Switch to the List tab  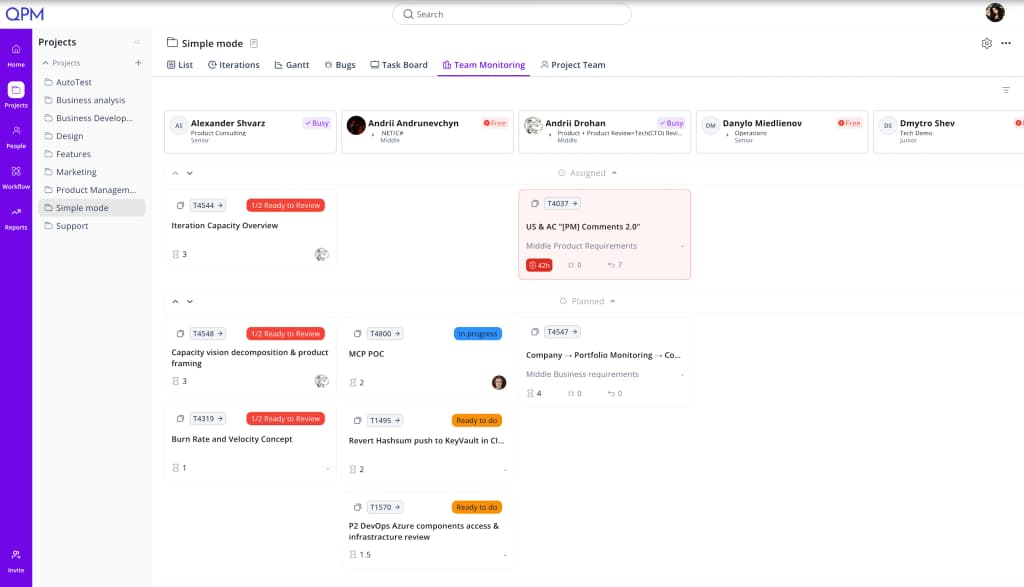click(180, 65)
